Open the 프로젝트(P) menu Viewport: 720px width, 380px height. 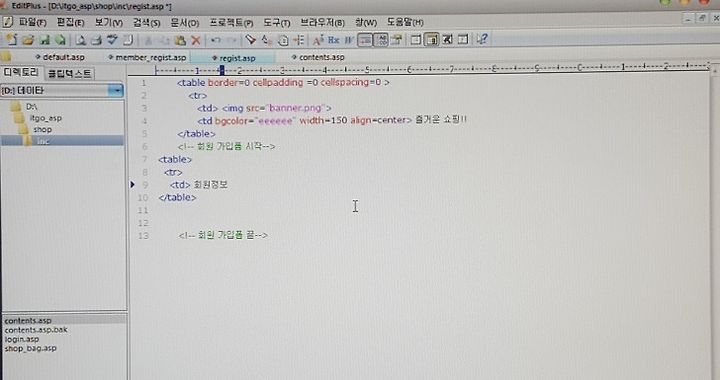(231, 22)
